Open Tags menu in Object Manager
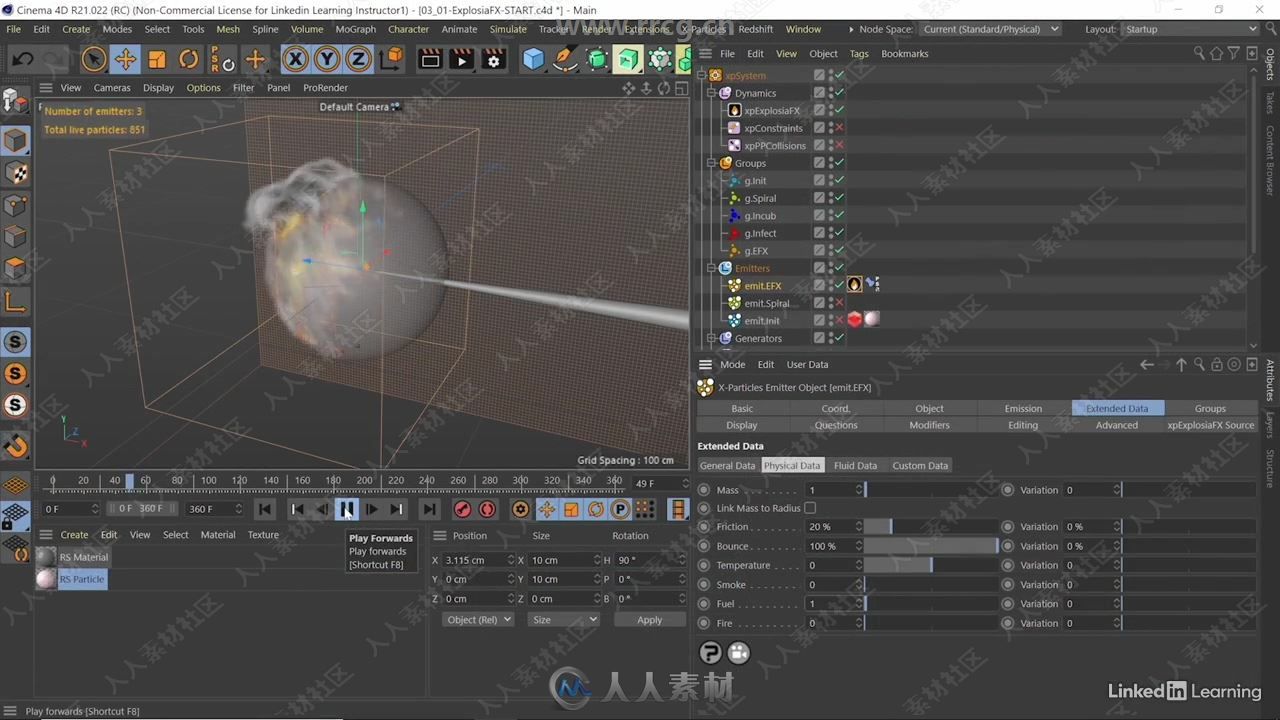Screen dimensions: 1280x720 pyautogui.click(x=859, y=54)
